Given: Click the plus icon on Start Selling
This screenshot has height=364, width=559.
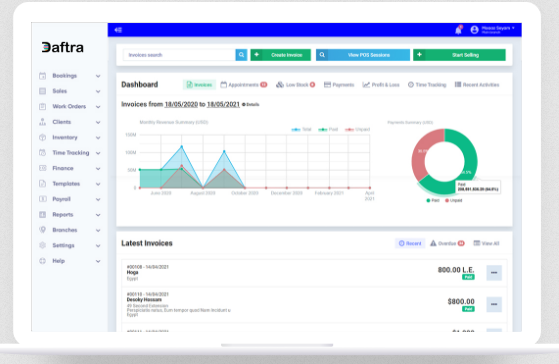Looking at the screenshot, I should pyautogui.click(x=420, y=55).
